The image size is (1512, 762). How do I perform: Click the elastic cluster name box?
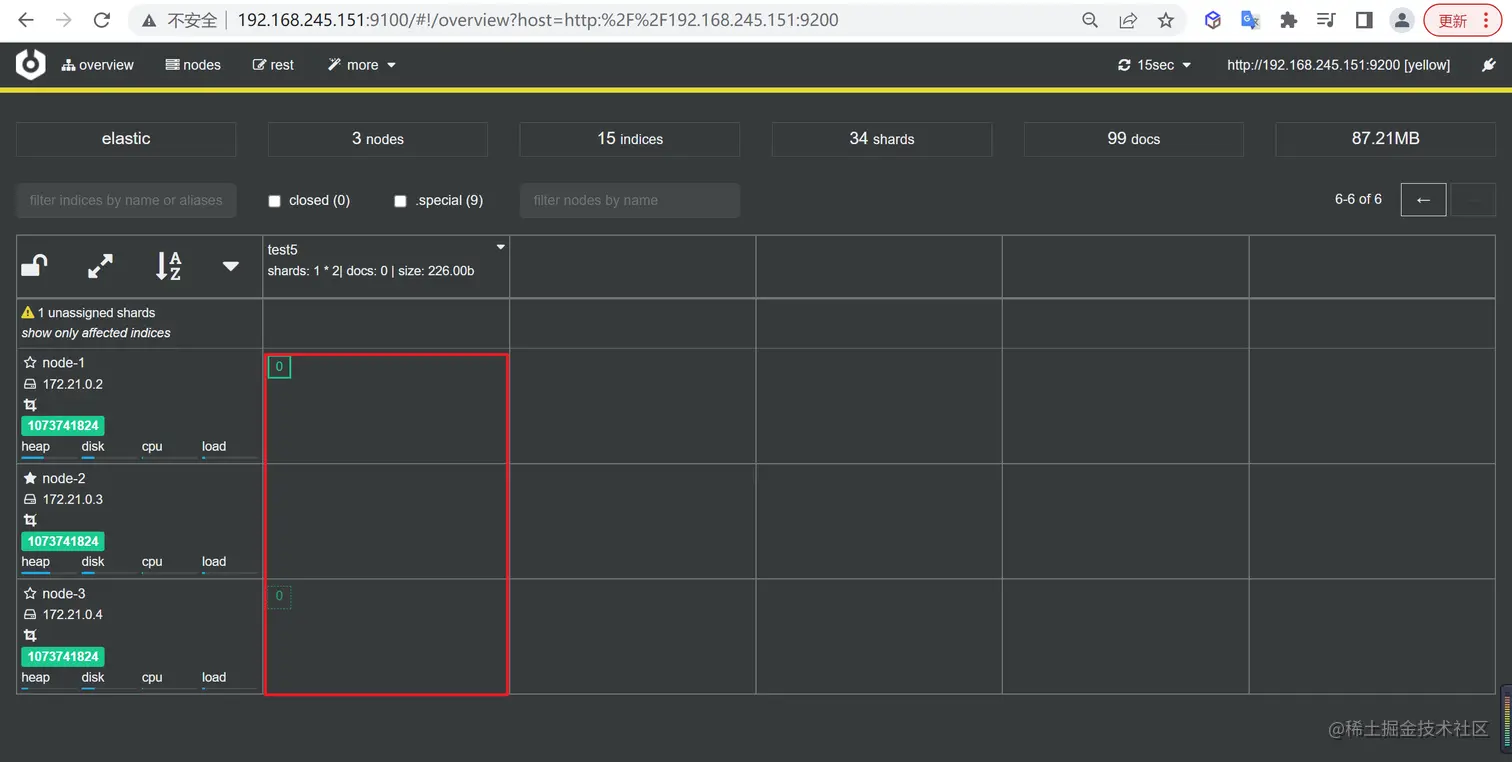(x=126, y=139)
